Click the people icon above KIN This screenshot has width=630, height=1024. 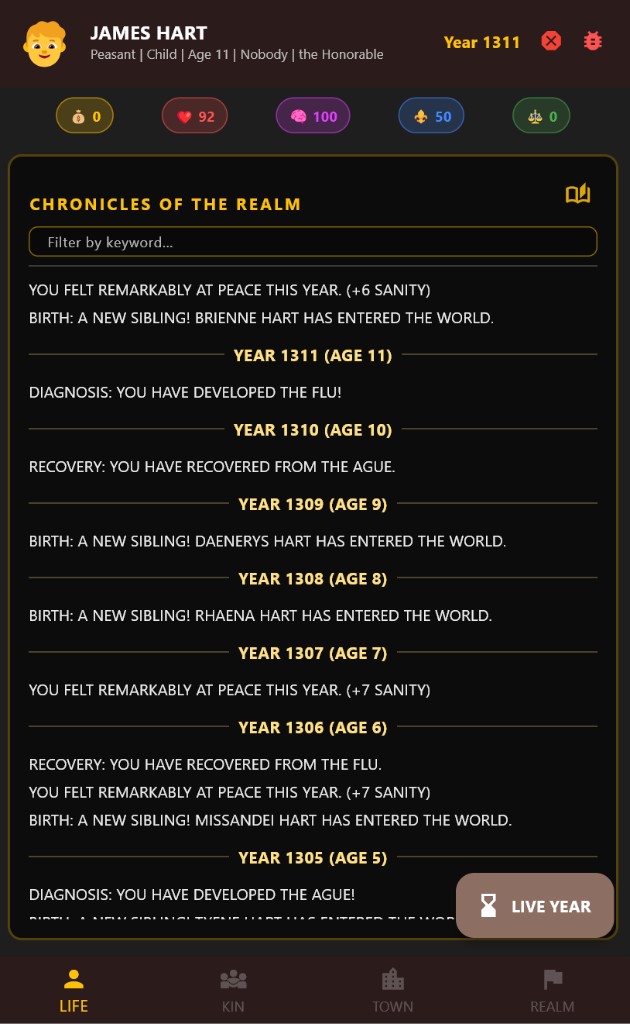coord(233,978)
